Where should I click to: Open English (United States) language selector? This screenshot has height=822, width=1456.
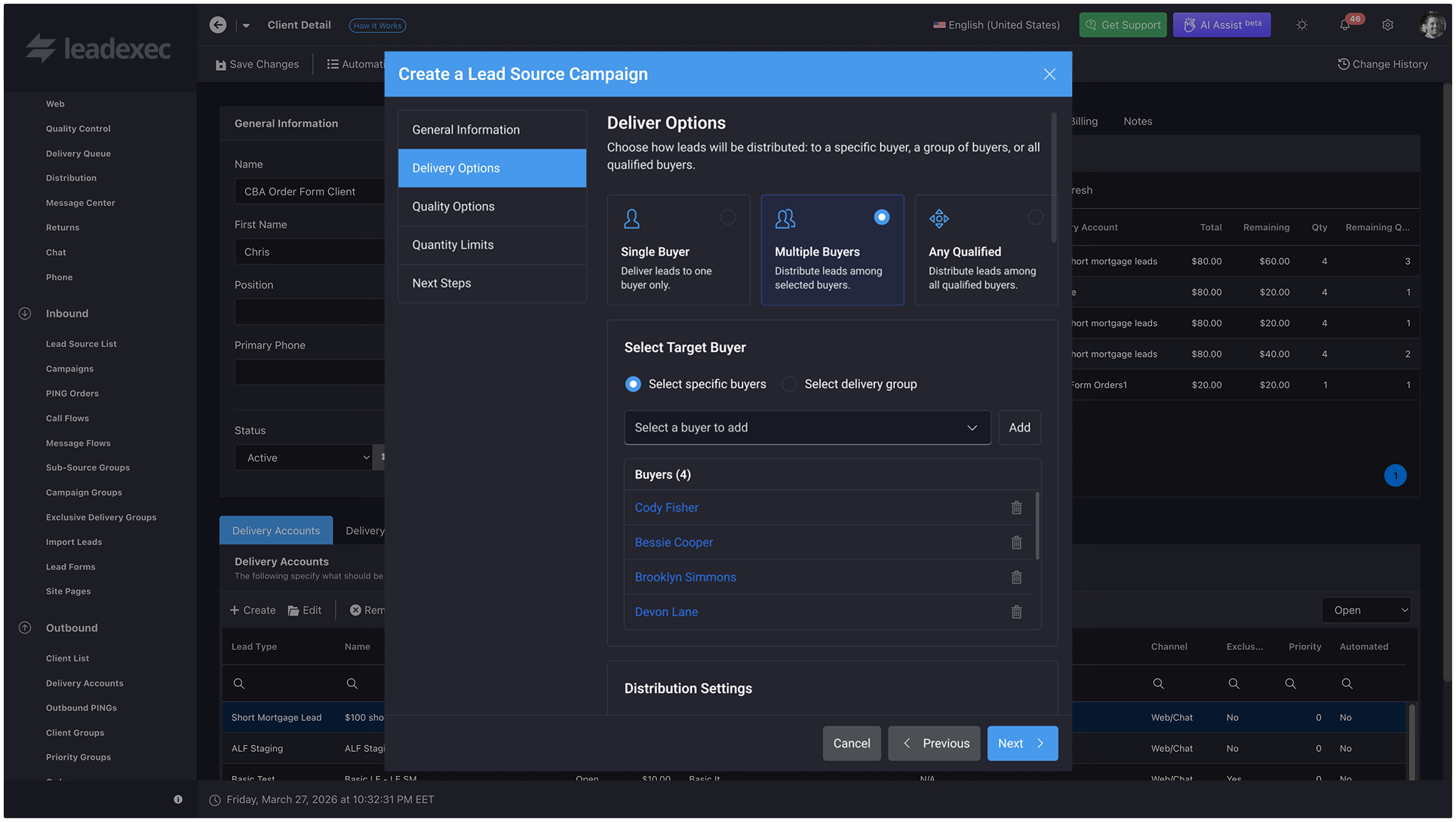(x=996, y=25)
